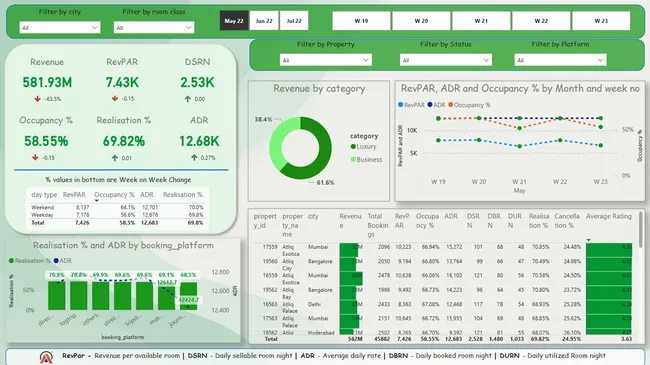Click the Occupancy % down-arrow indicator
The height and width of the screenshot is (365, 650).
[35, 157]
